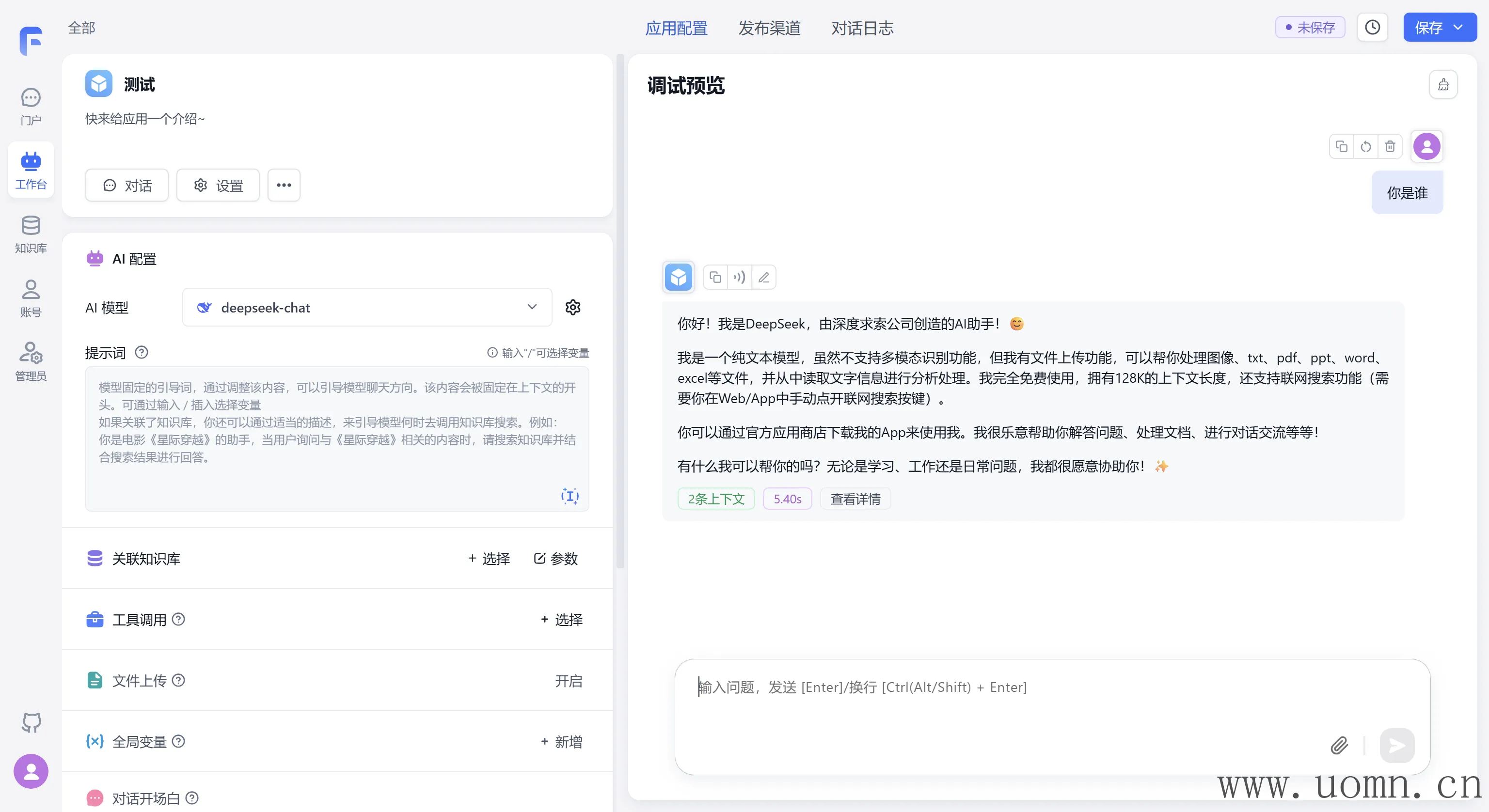This screenshot has width=1489, height=812.
Task: Delete the user message 你是谁
Action: 1390,146
